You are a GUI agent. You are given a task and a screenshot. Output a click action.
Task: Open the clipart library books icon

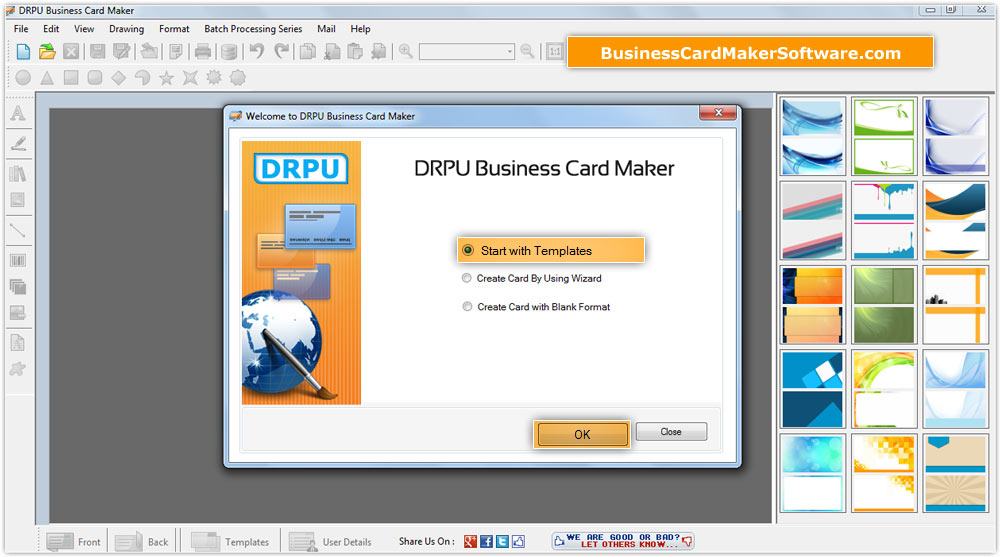[18, 173]
